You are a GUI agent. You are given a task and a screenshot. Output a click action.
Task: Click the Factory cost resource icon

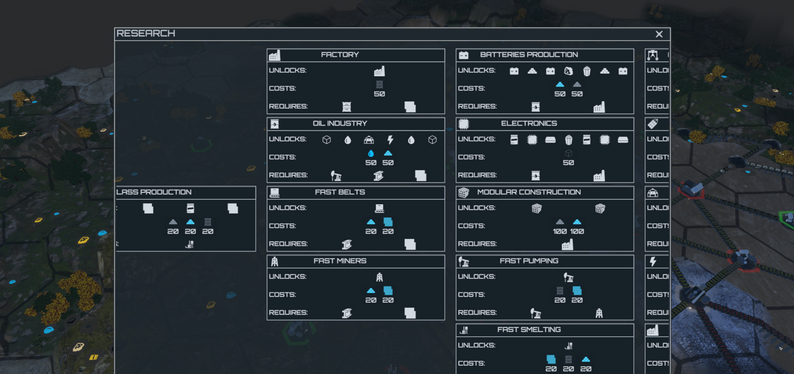click(379, 85)
